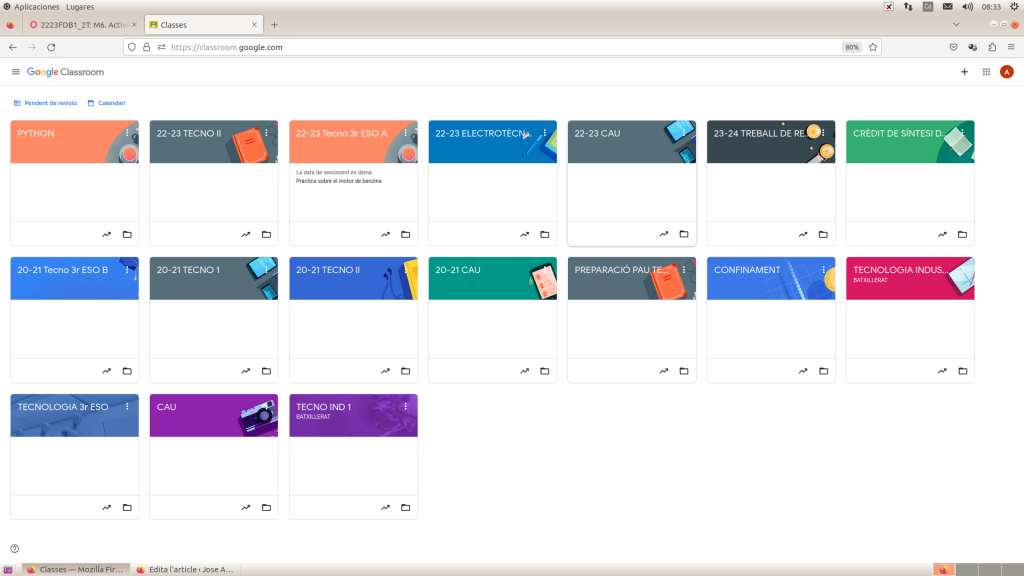Screen dimensions: 1024x576
Task: Click the user account avatar
Action: [x=1006, y=72]
